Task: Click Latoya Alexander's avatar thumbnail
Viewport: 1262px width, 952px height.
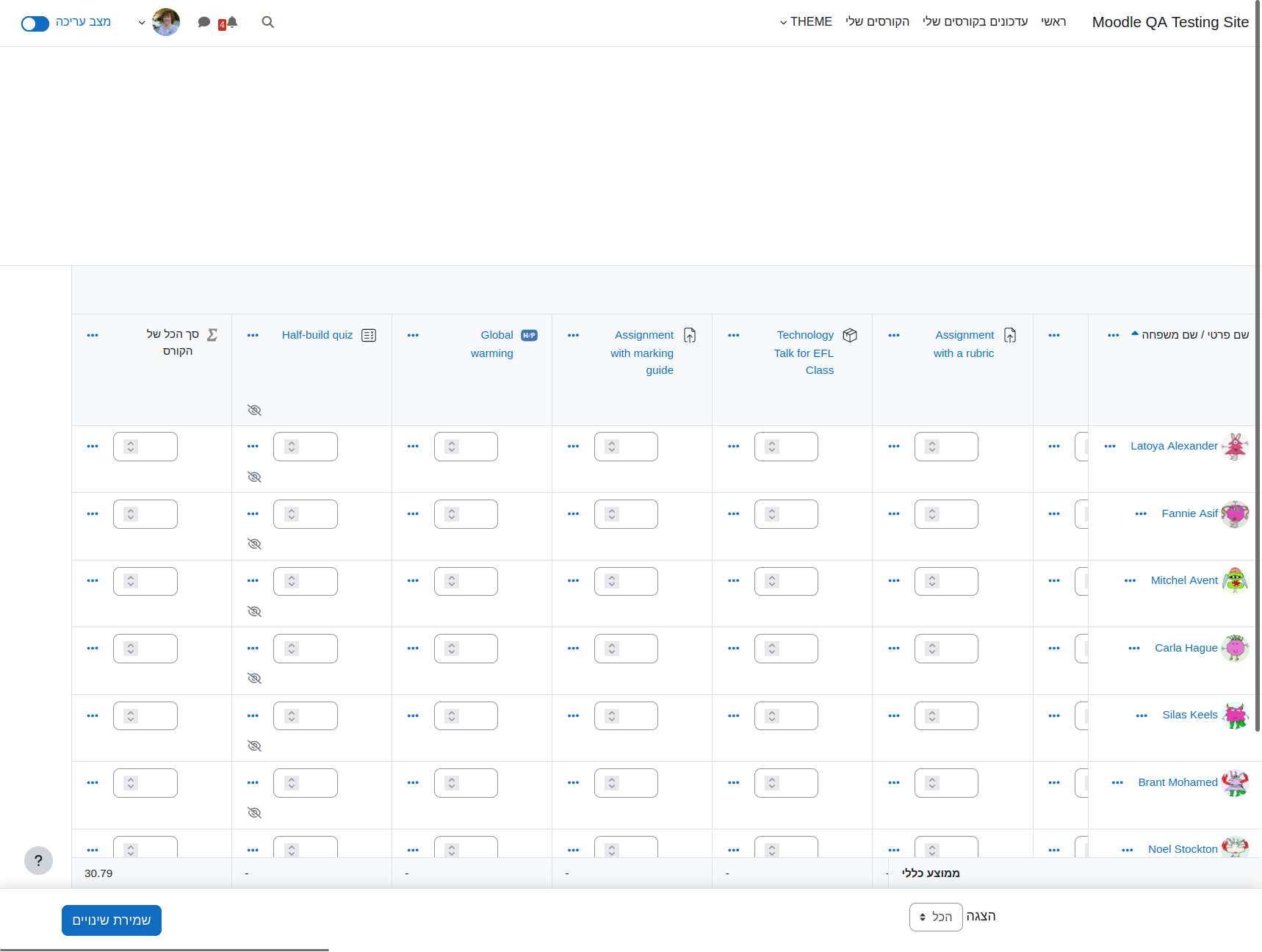Action: tap(1235, 446)
